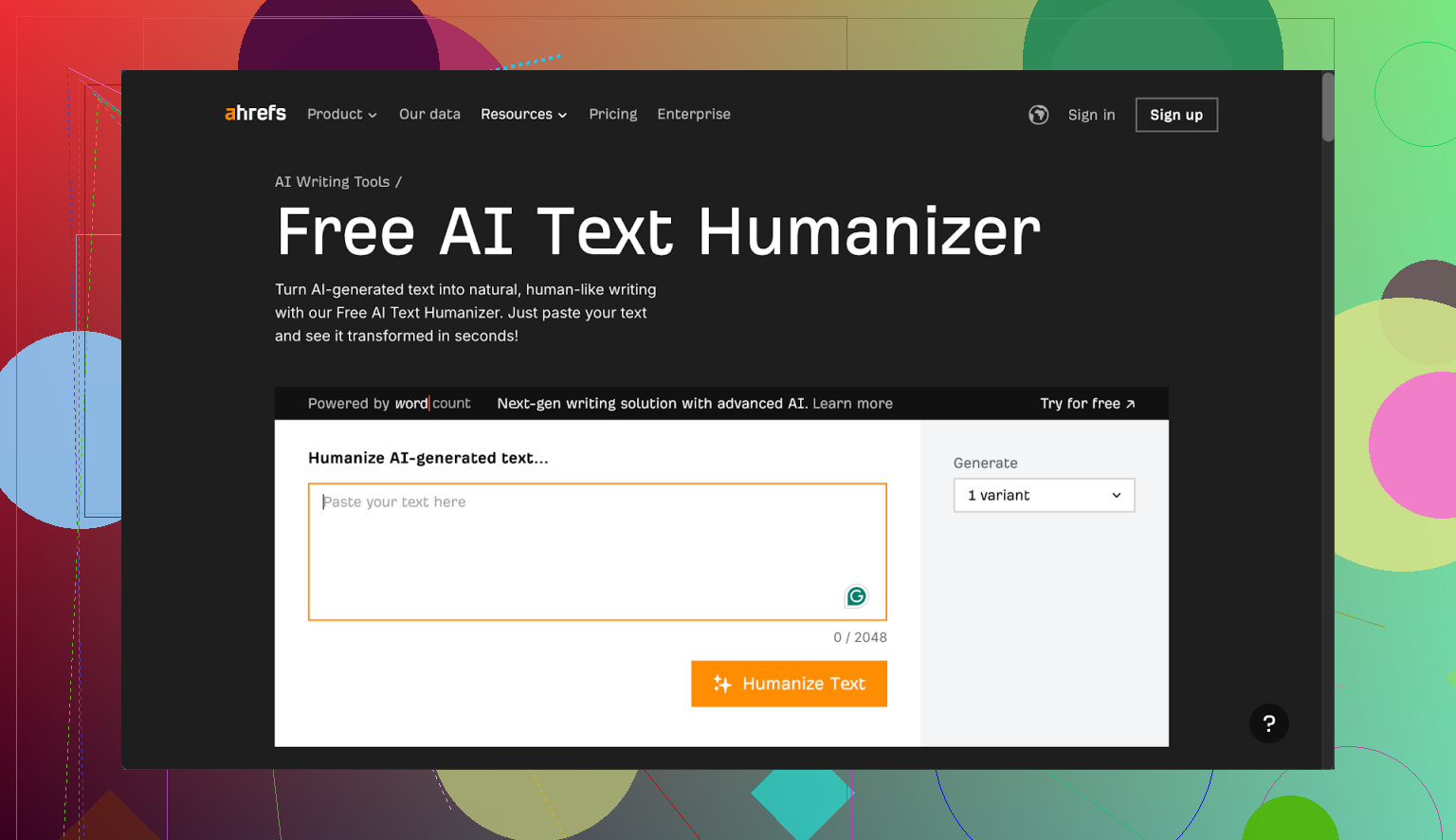Viewport: 1456px width, 840px height.
Task: Navigate to Enterprise page
Action: pyautogui.click(x=694, y=115)
